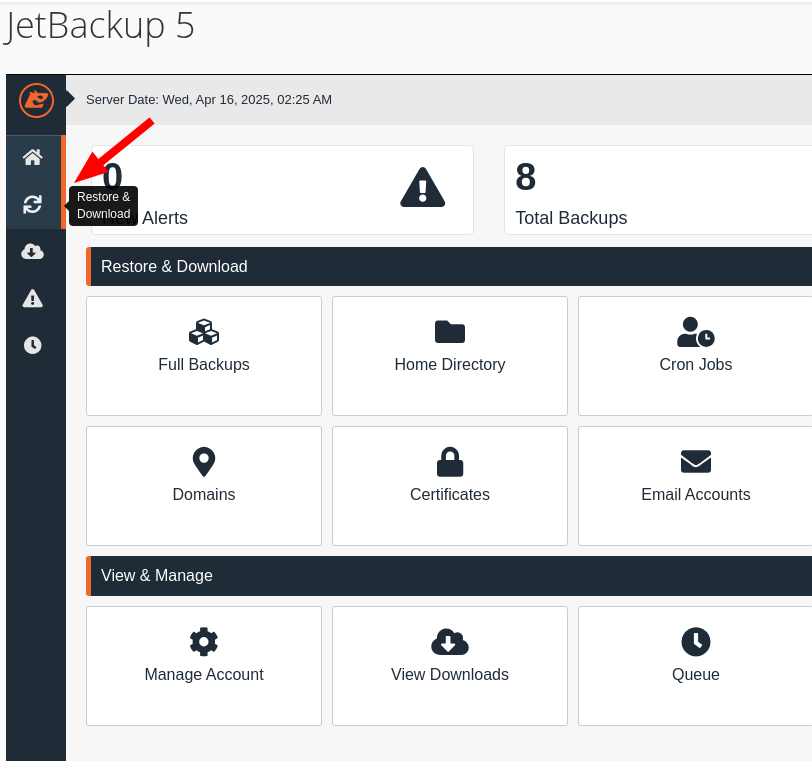
Task: Click the JetBackup 5 page title
Action: [x=98, y=25]
